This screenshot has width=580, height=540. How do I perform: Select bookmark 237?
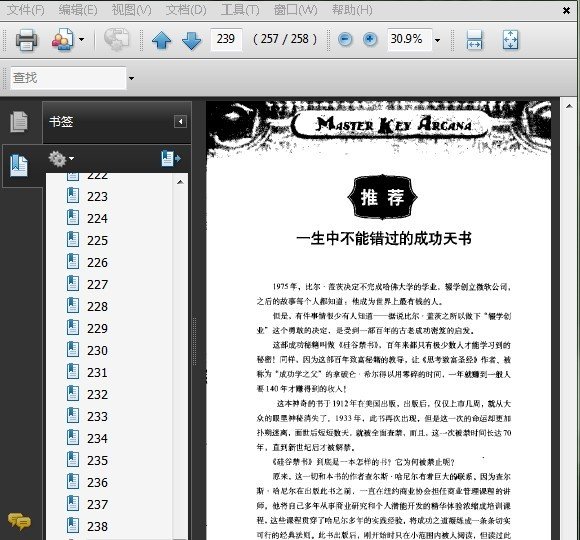point(98,504)
